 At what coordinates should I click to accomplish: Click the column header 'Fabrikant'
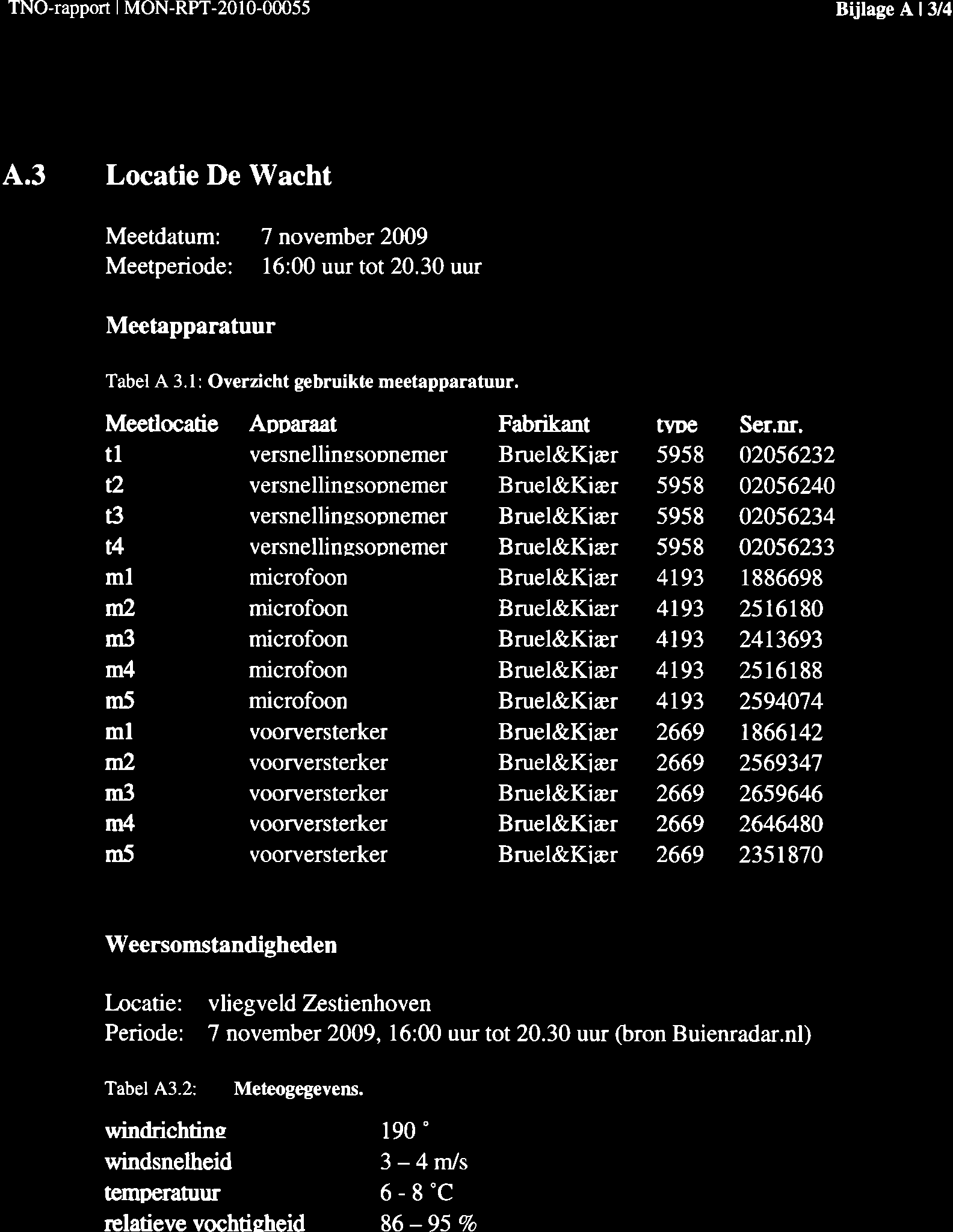[544, 425]
